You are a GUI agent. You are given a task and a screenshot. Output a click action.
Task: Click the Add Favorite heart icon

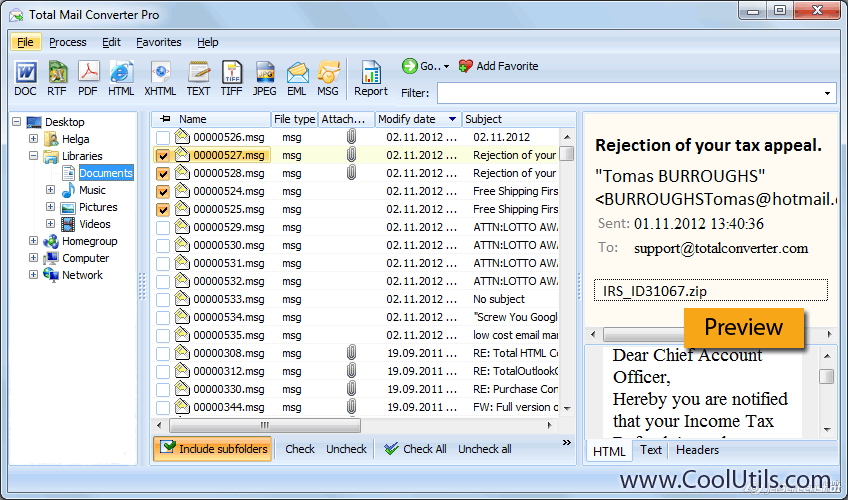click(x=465, y=66)
